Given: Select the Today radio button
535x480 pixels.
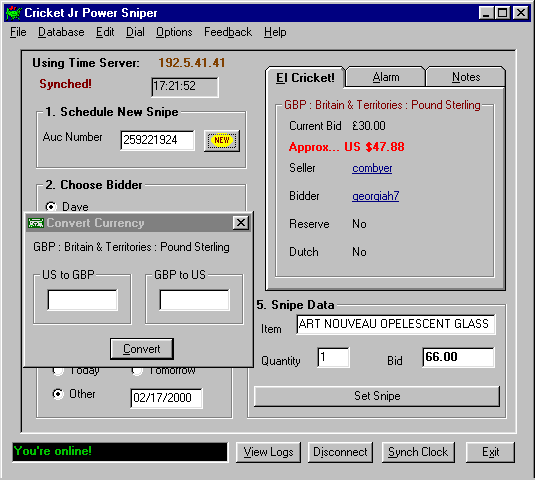Looking at the screenshot, I should tap(58, 371).
